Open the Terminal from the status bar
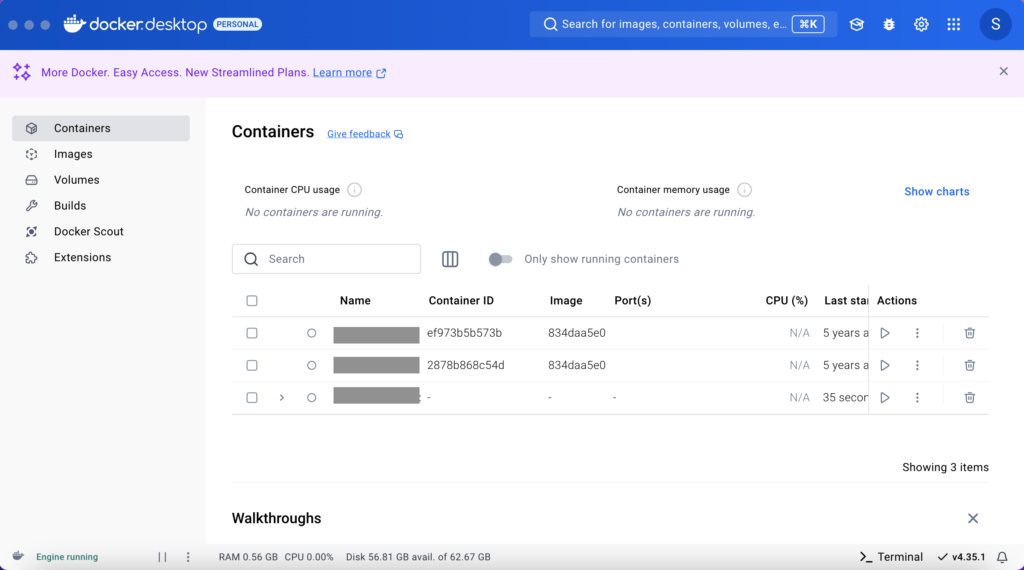 [x=891, y=557]
